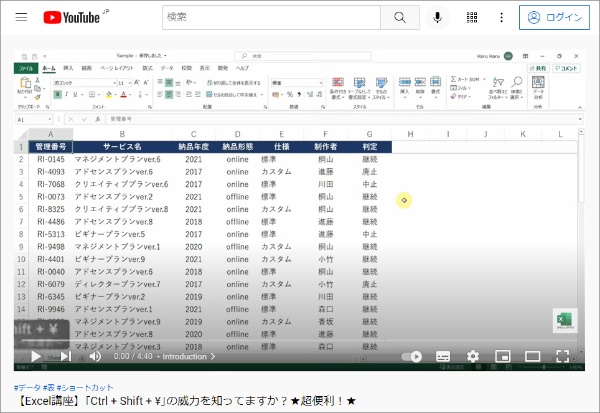Image resolution: width=600 pixels, height=413 pixels.
Task: Open the Excel font size dropdown
Action: tap(130, 83)
